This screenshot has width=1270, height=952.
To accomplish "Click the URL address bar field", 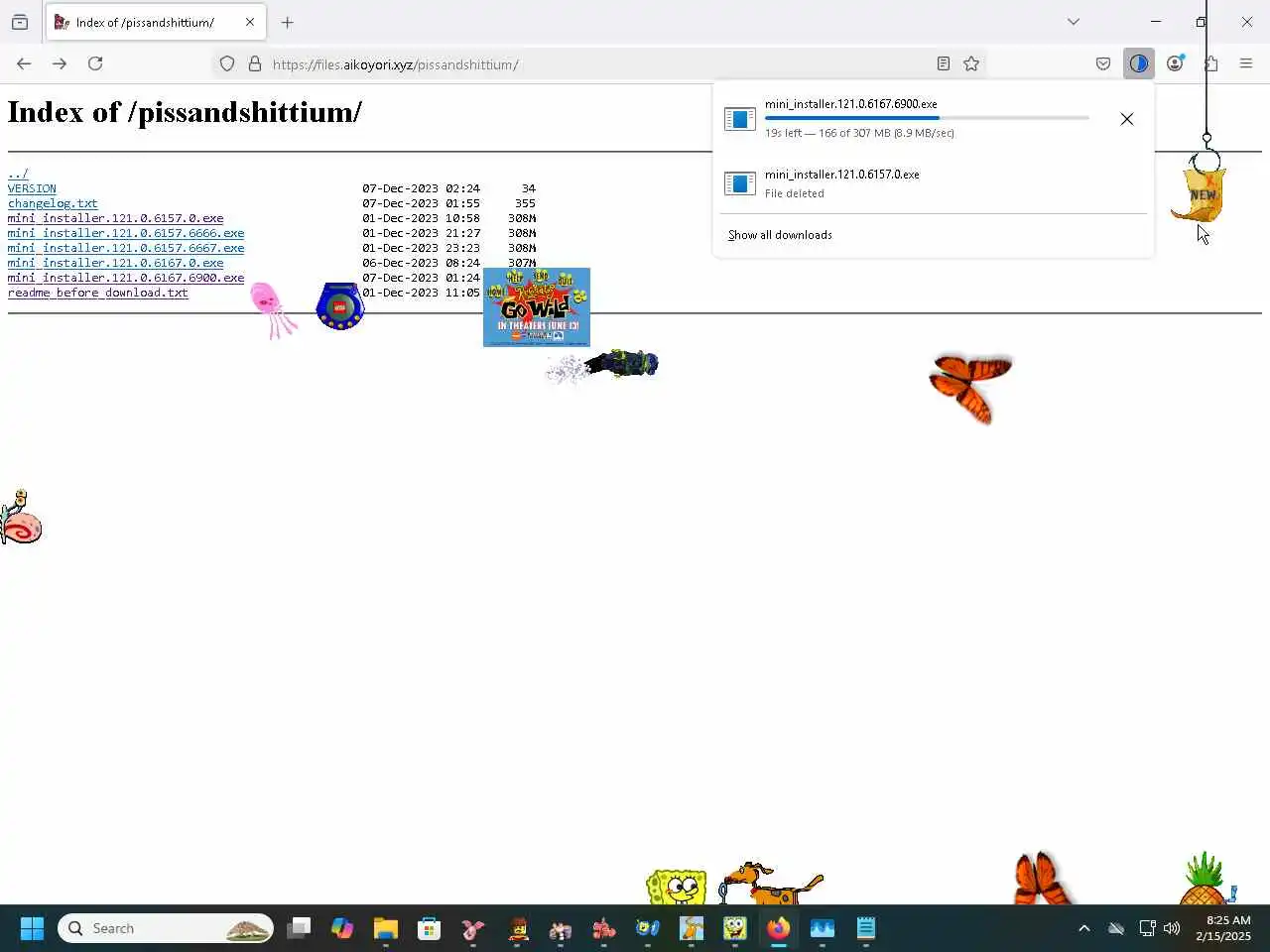I will (600, 64).
